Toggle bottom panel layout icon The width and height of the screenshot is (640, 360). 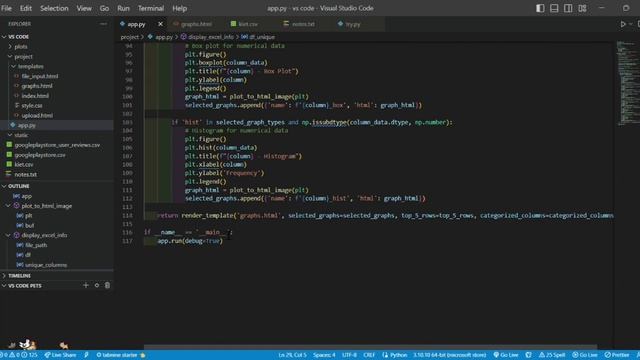click(x=554, y=8)
